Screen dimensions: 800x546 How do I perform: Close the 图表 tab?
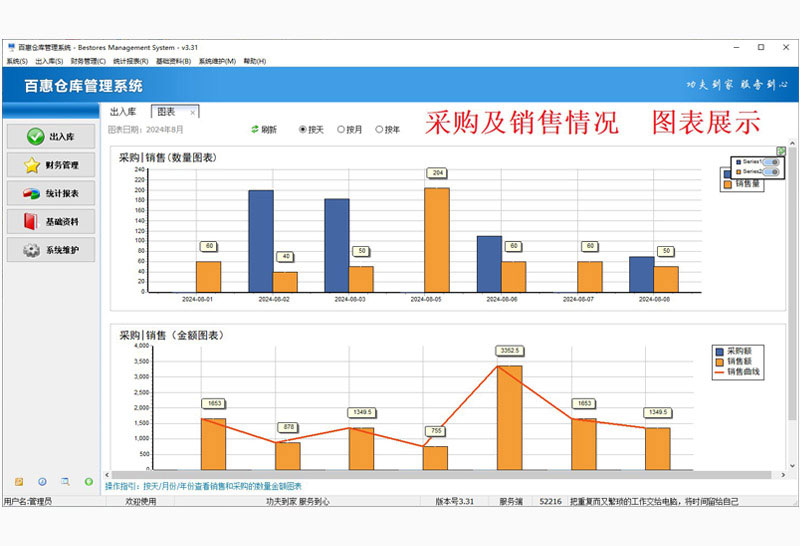(192, 113)
